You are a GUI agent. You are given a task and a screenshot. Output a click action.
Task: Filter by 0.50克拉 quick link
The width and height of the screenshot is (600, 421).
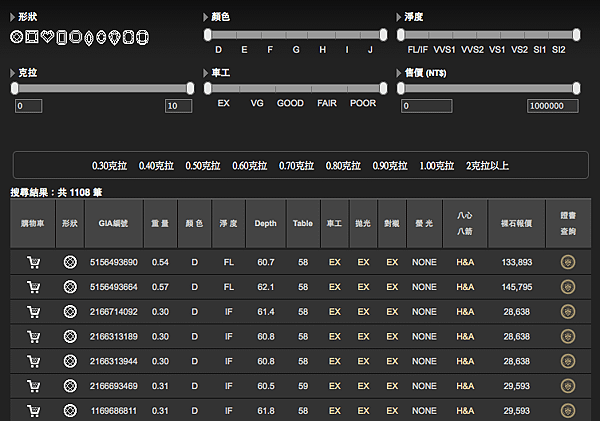coord(203,166)
